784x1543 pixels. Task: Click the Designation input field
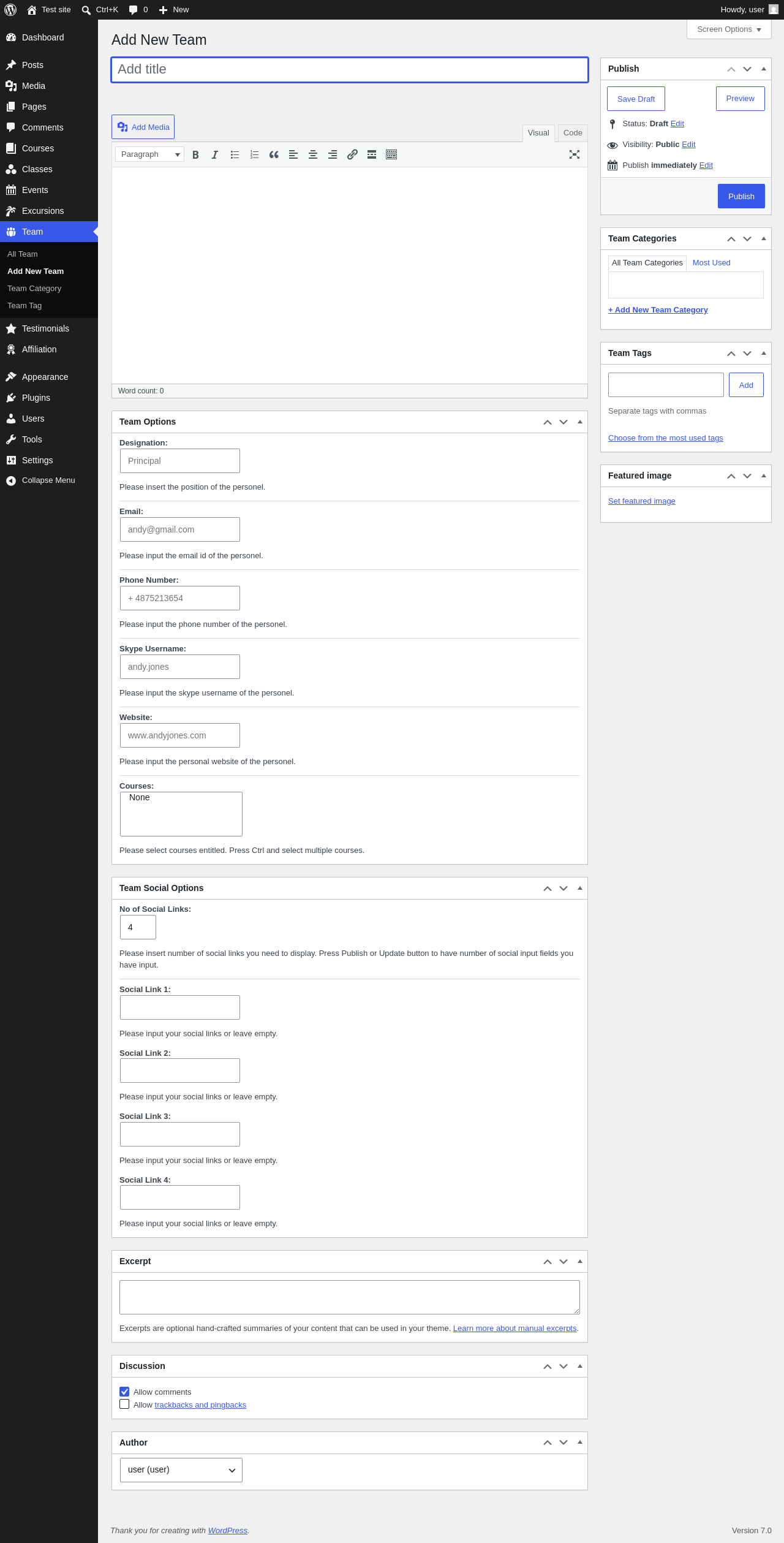180,461
